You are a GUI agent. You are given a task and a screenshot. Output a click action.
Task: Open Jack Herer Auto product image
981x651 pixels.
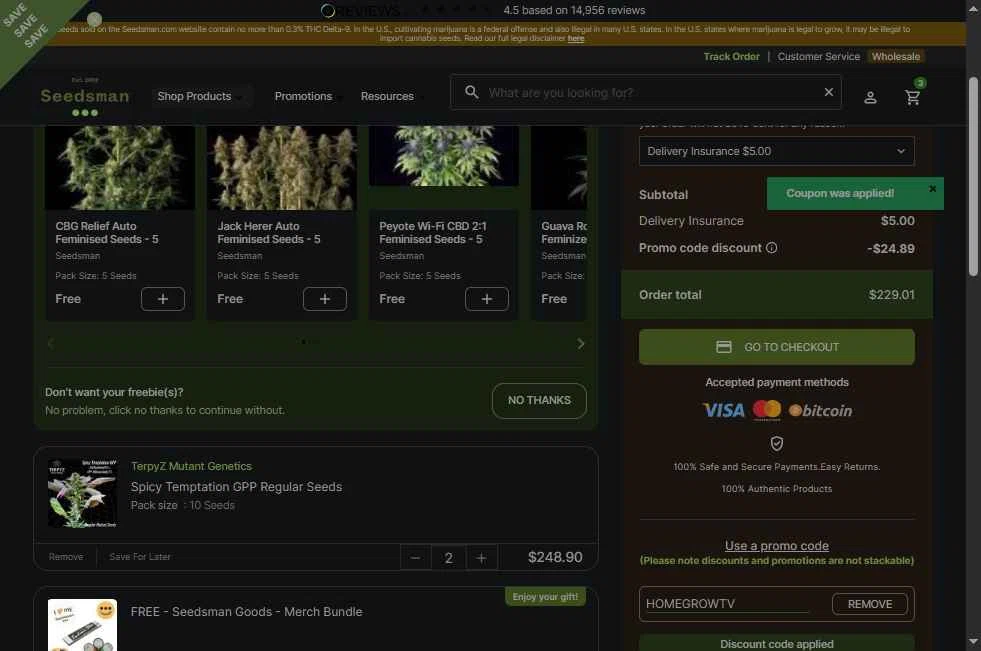pos(282,168)
